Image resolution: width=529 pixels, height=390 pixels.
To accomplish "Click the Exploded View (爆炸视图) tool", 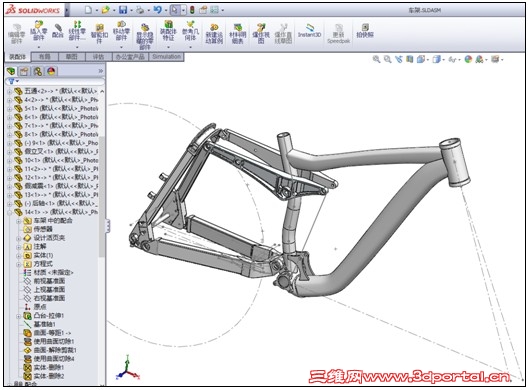I will click(x=261, y=34).
